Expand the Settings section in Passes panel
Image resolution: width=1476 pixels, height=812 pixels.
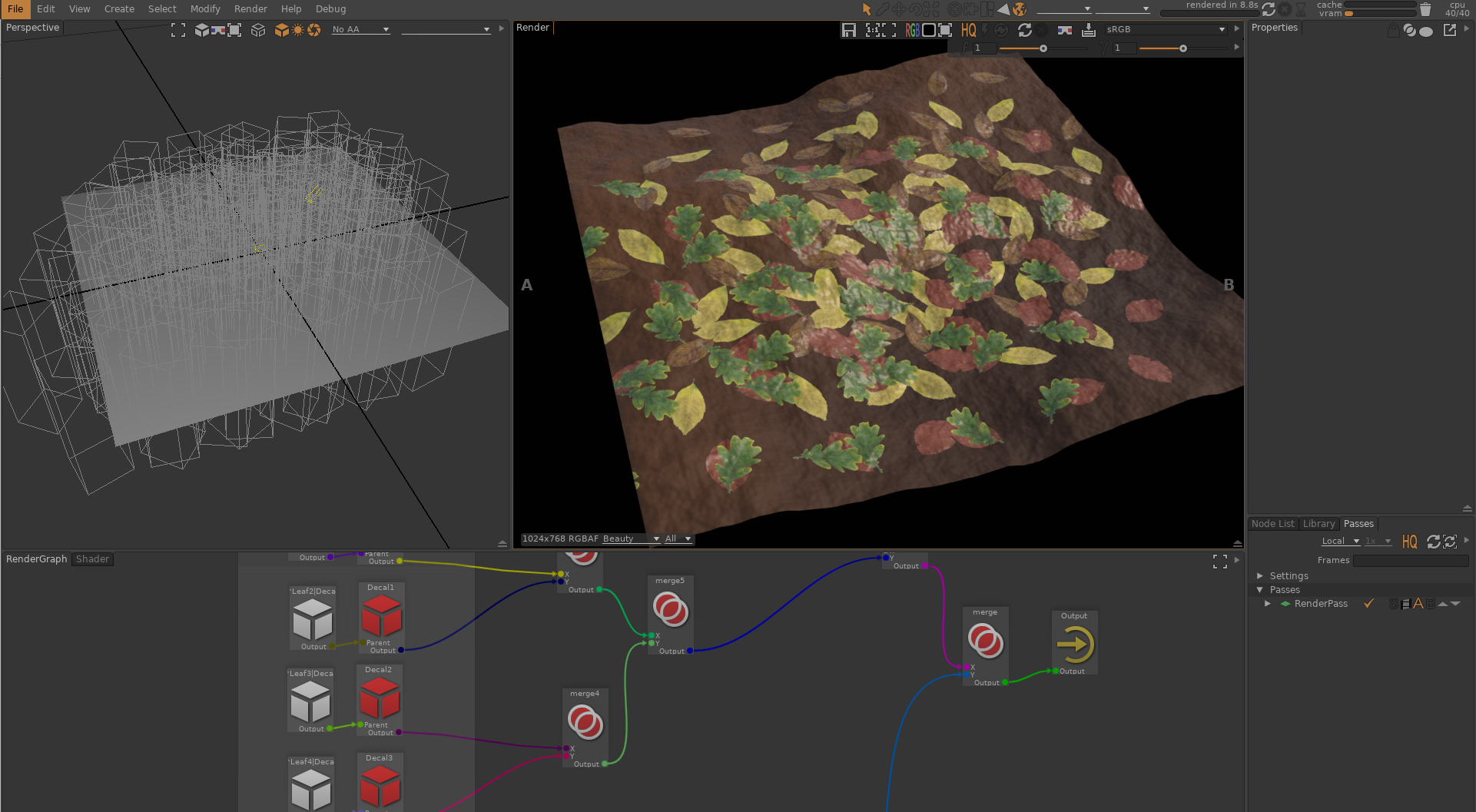pyautogui.click(x=1260, y=575)
